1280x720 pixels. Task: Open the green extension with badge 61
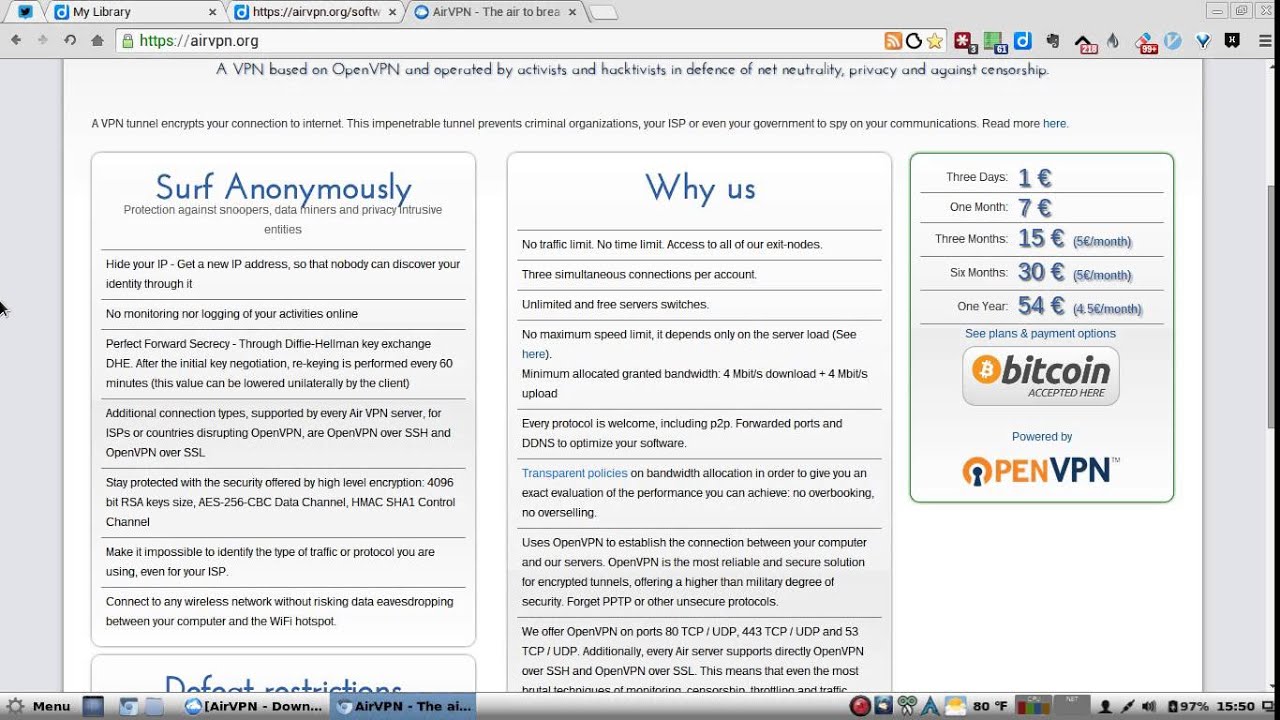click(994, 41)
